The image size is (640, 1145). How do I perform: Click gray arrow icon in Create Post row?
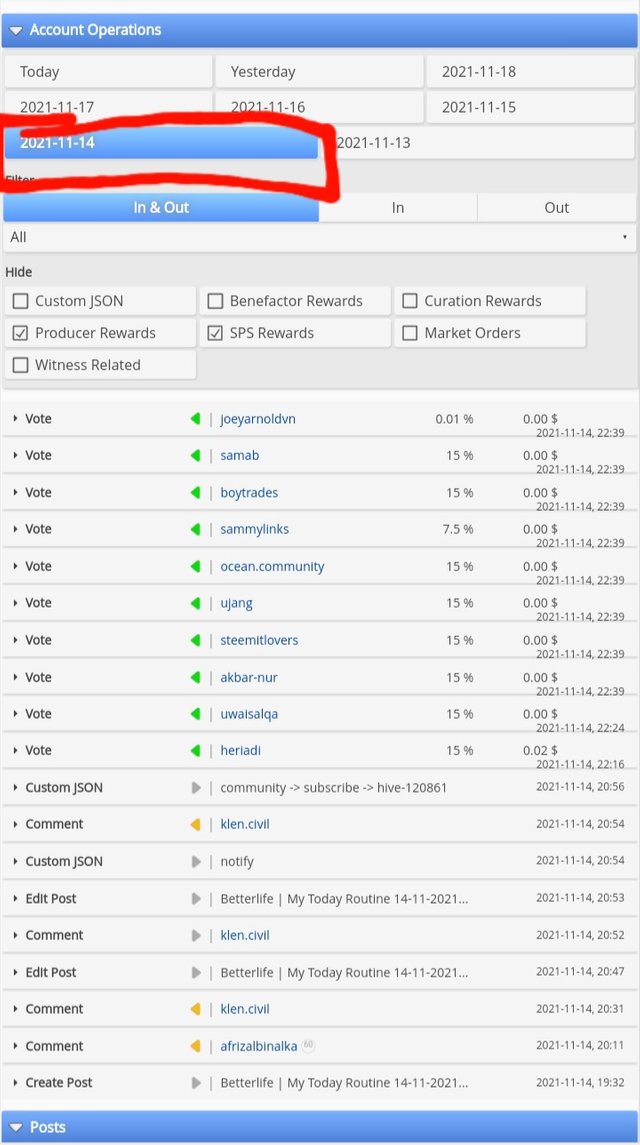[x=196, y=1083]
